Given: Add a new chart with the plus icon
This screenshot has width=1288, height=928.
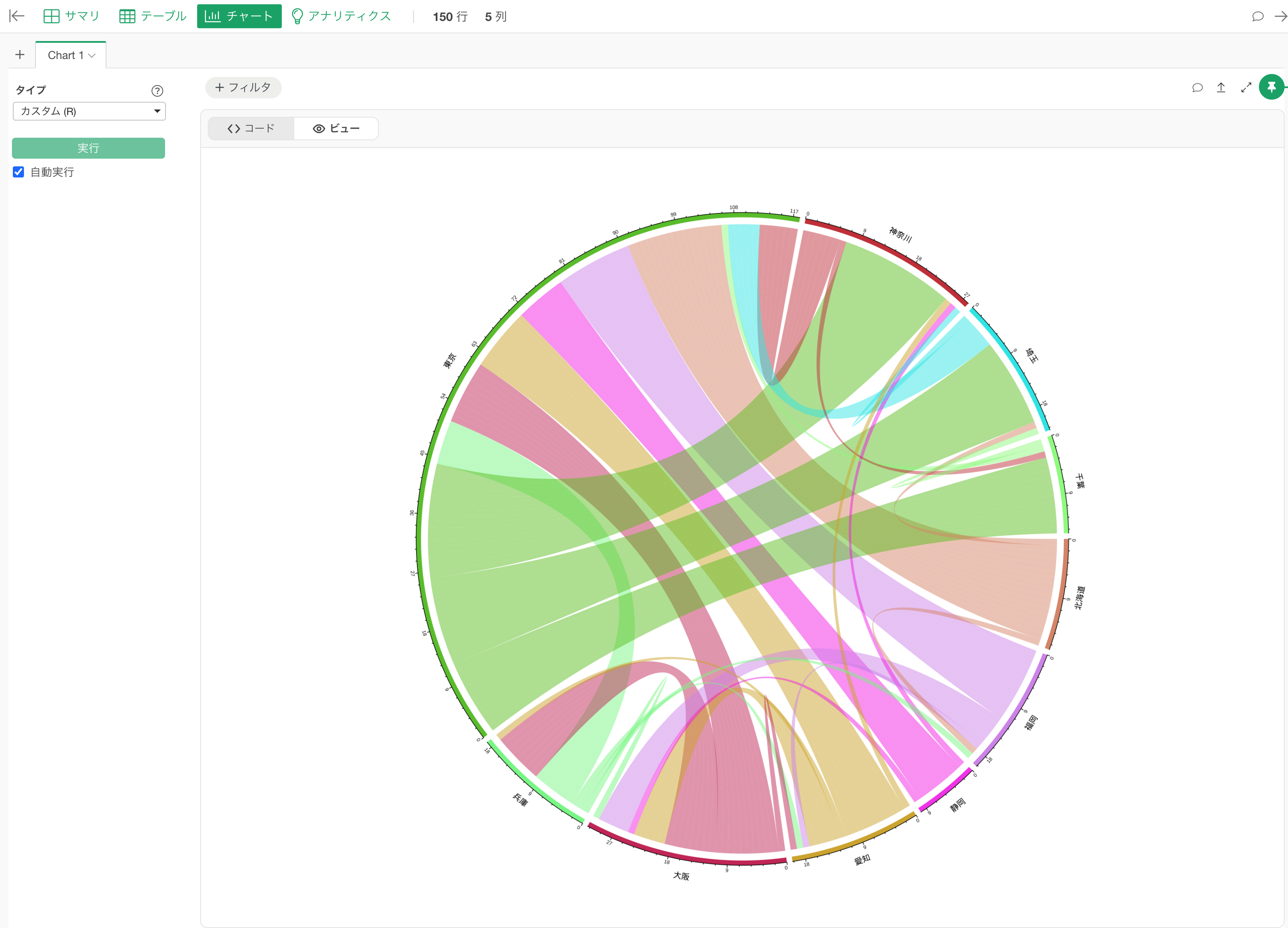Looking at the screenshot, I should coord(20,54).
